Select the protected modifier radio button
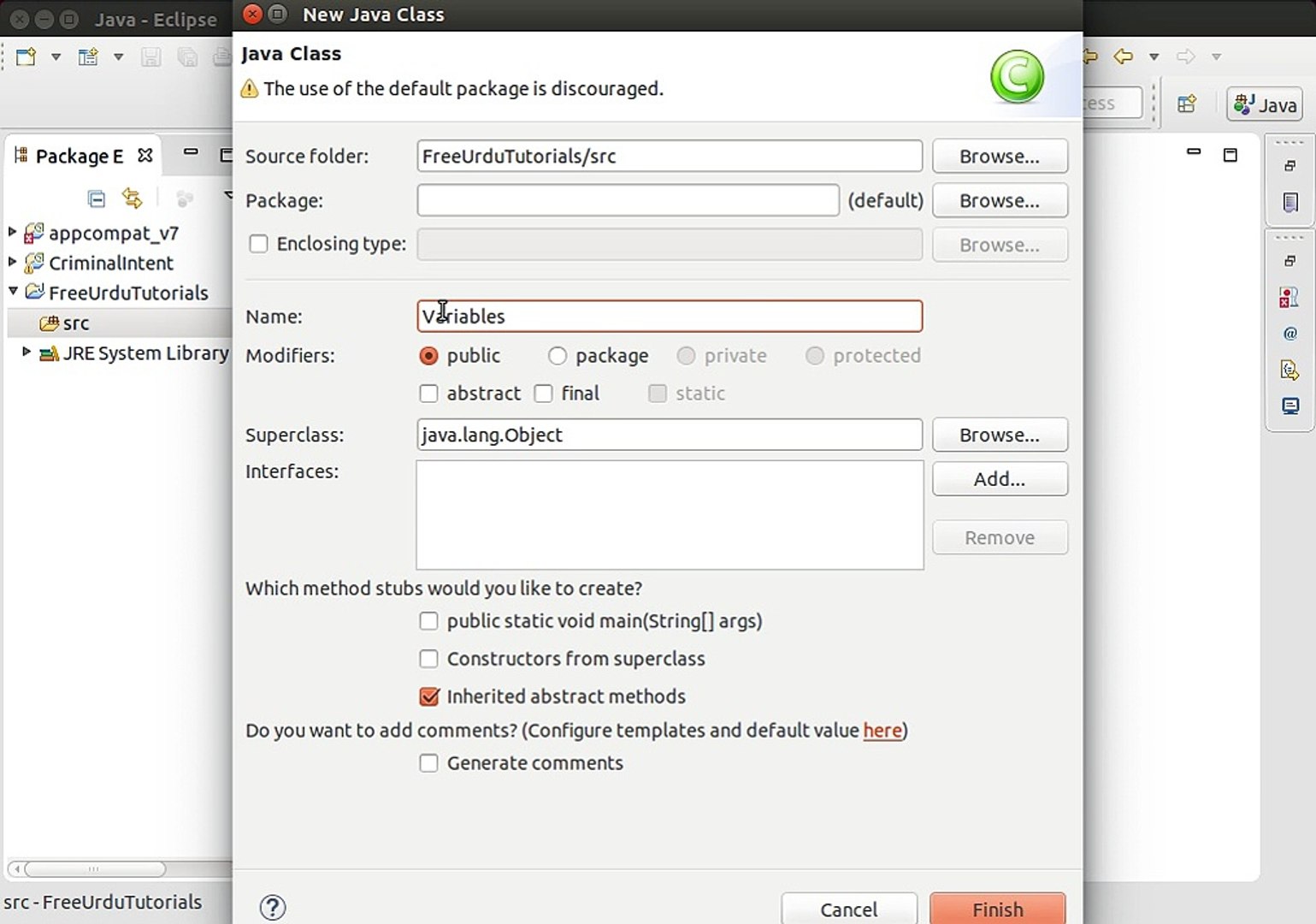 point(815,356)
